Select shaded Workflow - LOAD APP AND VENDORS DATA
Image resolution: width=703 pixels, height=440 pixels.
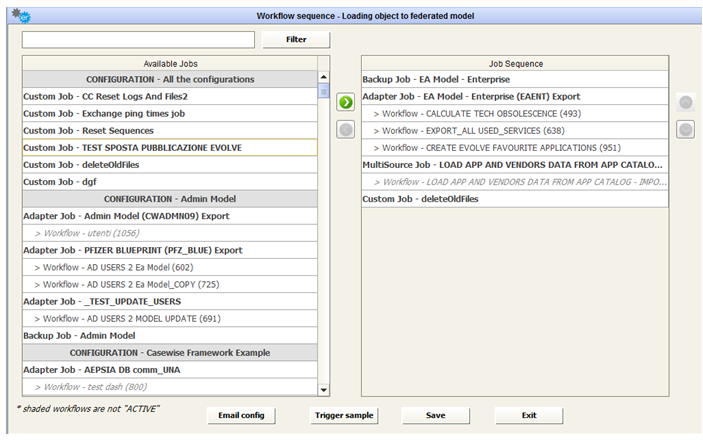[x=515, y=182]
